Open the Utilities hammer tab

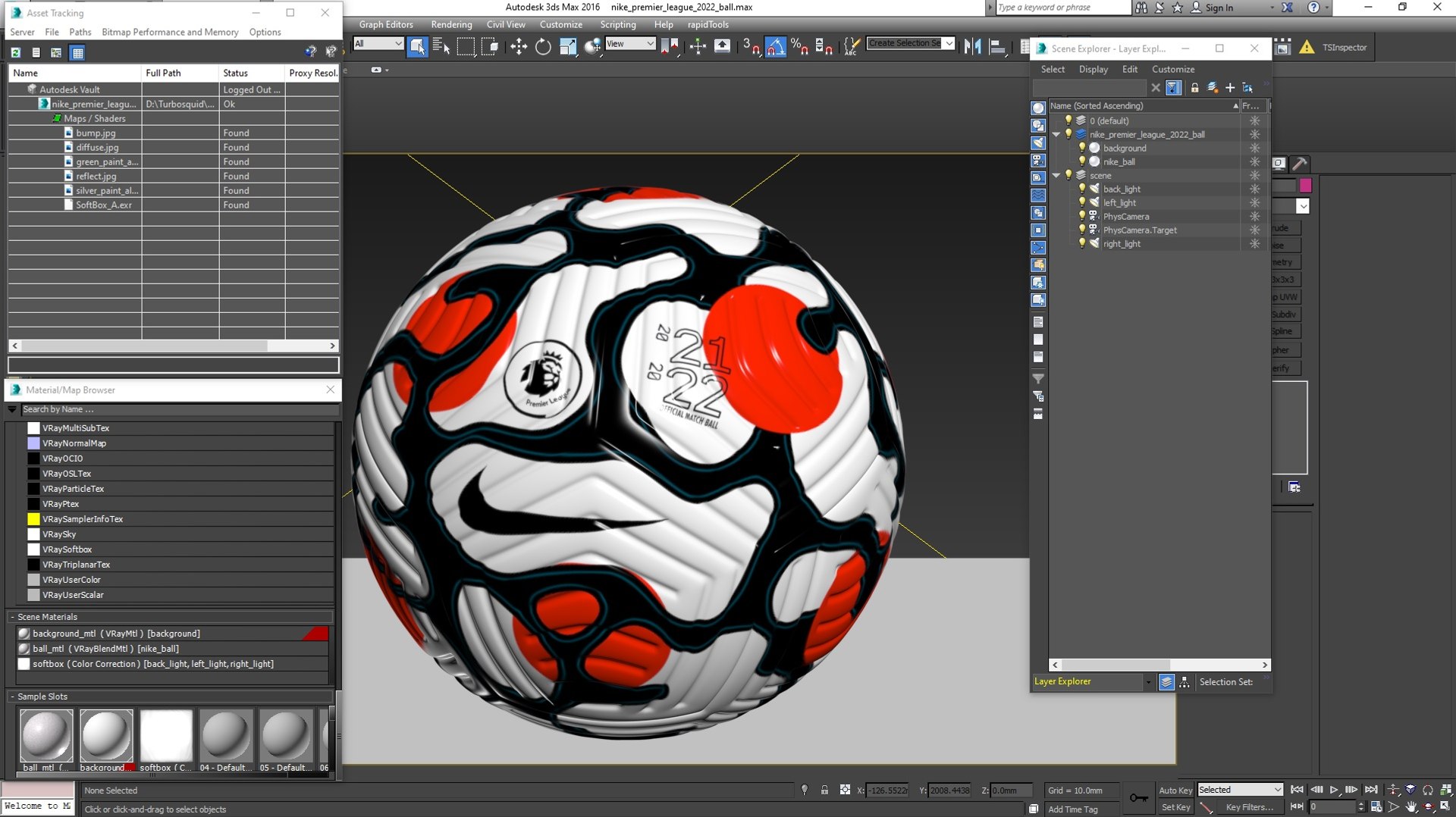click(1300, 164)
